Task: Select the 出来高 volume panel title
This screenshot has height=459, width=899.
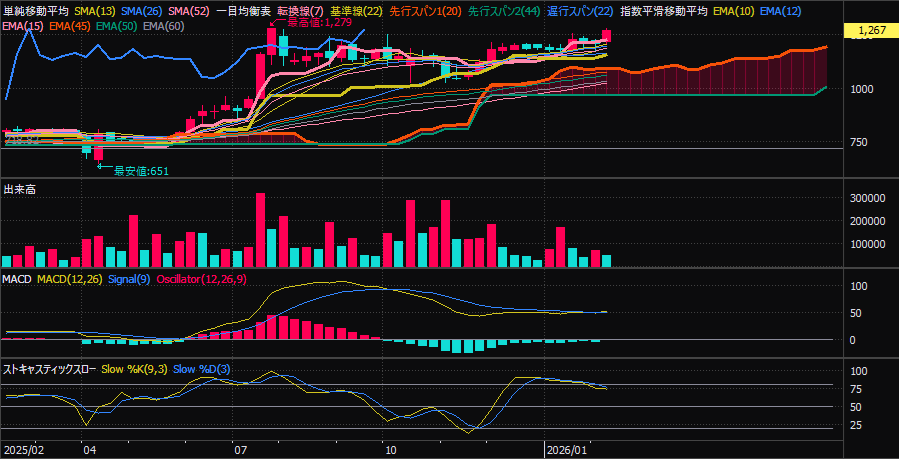Action: (x=20, y=188)
